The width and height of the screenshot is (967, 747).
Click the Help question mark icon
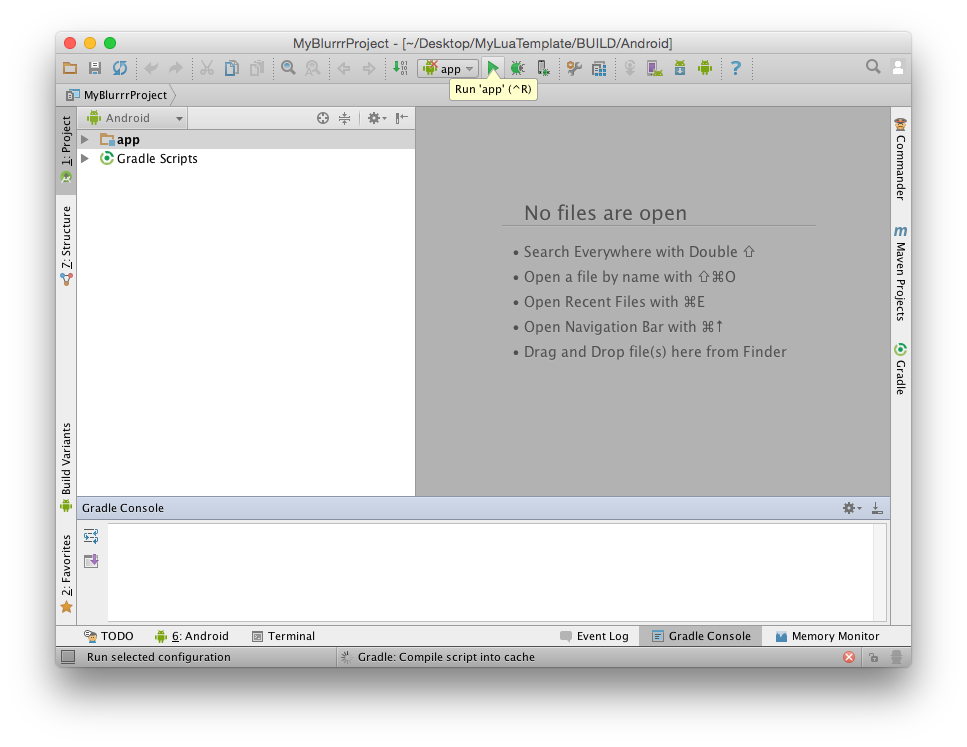736,68
